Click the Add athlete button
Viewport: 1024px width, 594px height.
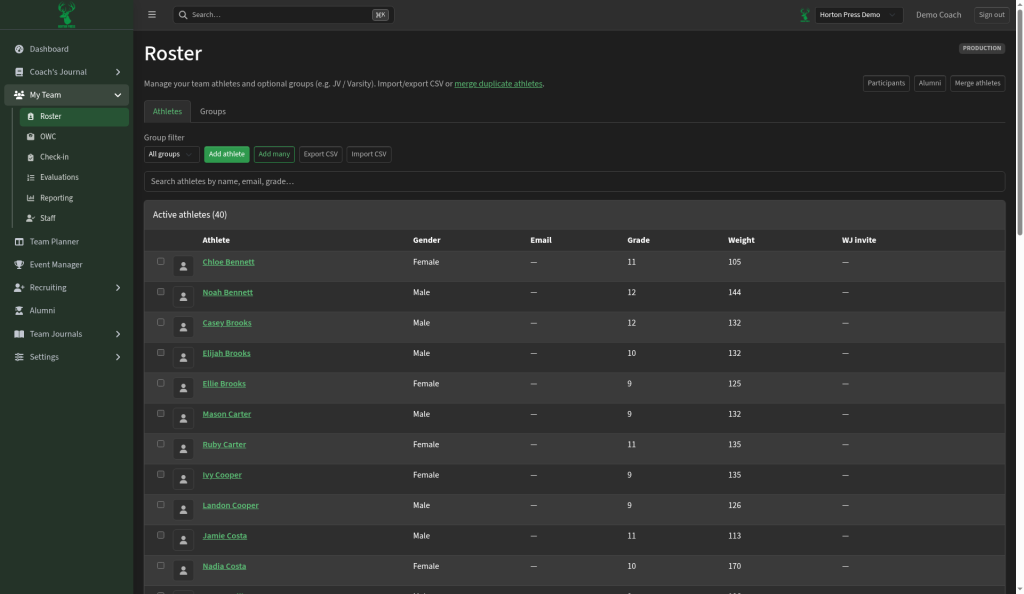pyautogui.click(x=227, y=154)
